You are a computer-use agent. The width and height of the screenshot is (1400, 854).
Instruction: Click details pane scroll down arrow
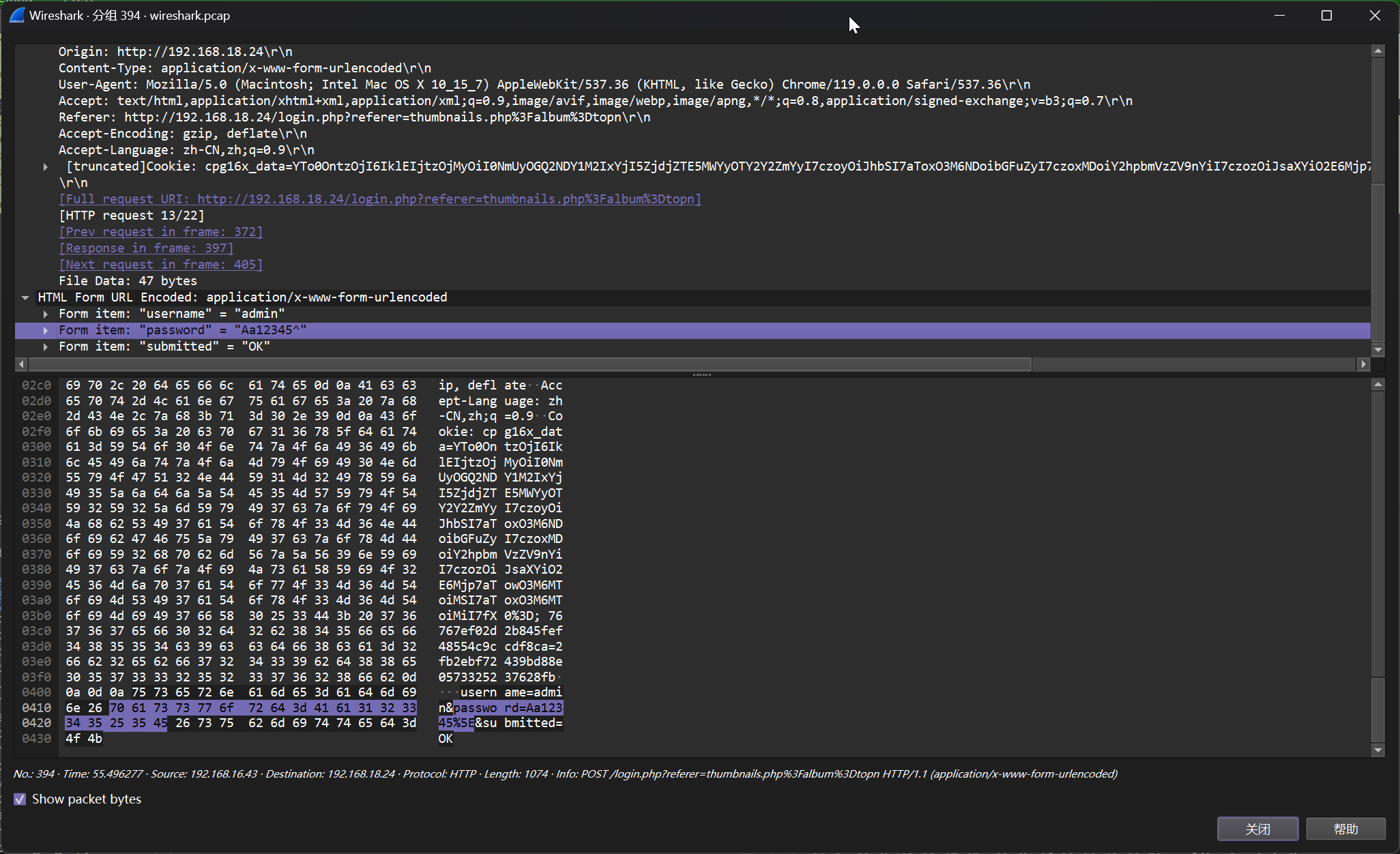click(x=1378, y=350)
